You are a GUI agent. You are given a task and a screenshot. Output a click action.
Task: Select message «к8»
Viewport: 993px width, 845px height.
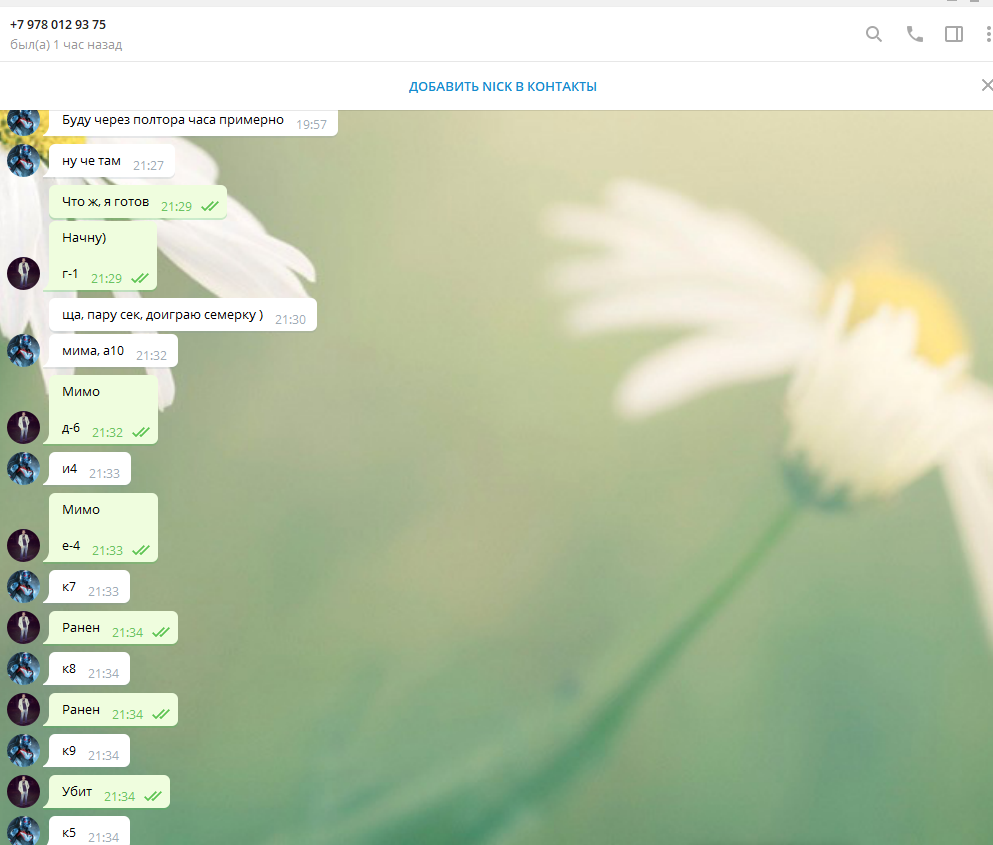[x=89, y=669]
